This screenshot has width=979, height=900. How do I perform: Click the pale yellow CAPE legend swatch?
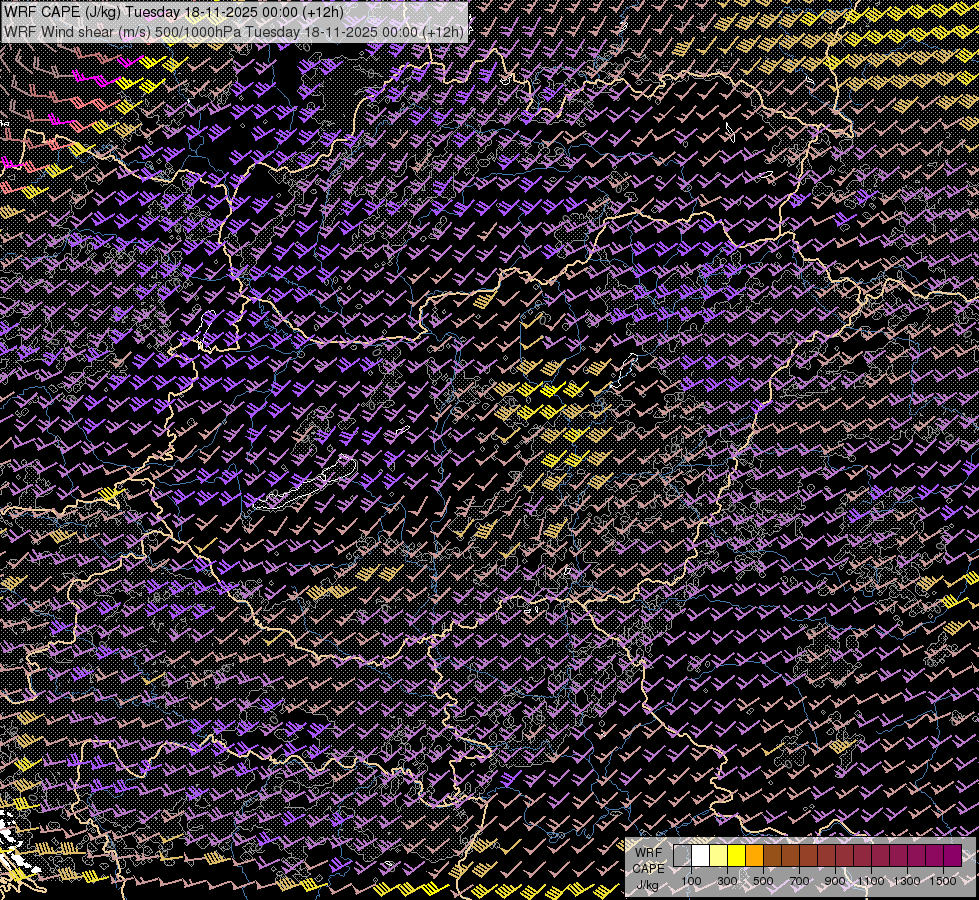(718, 856)
